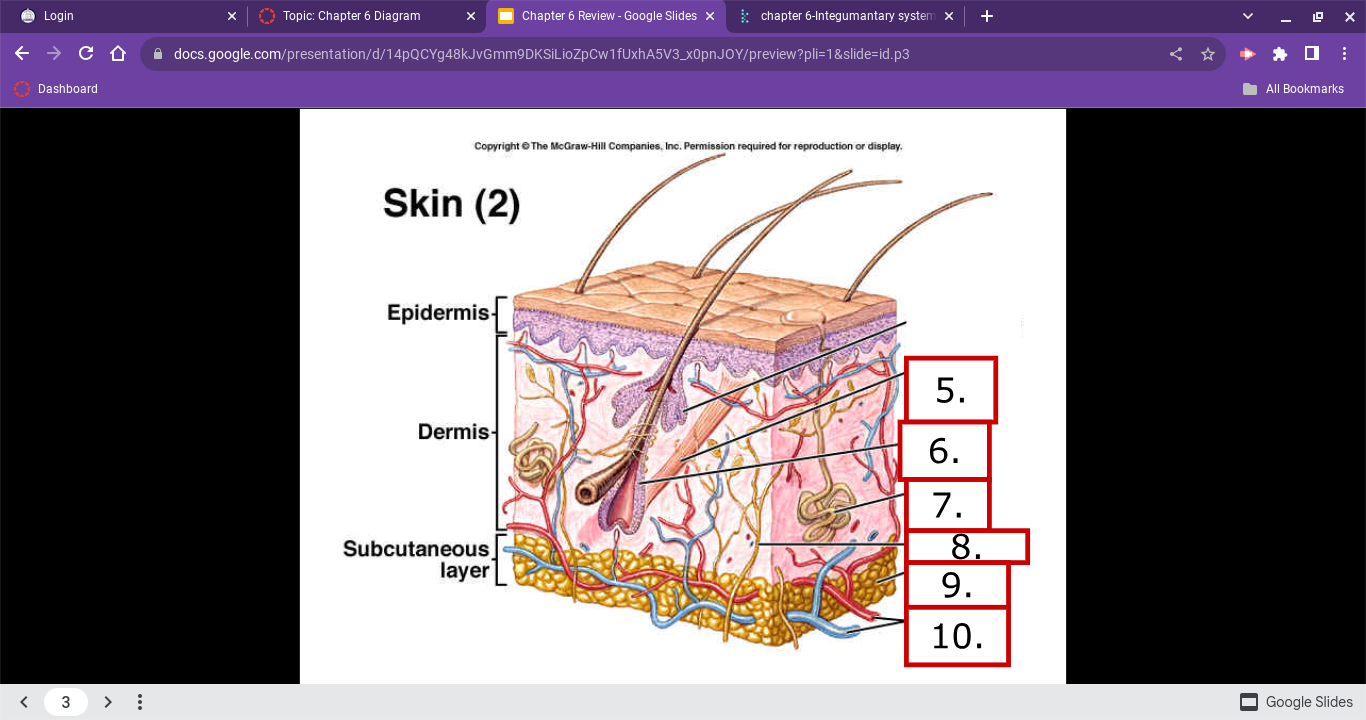The height and width of the screenshot is (720, 1366).
Task: Open the All Bookmarks folder
Action: pyautogui.click(x=1293, y=89)
